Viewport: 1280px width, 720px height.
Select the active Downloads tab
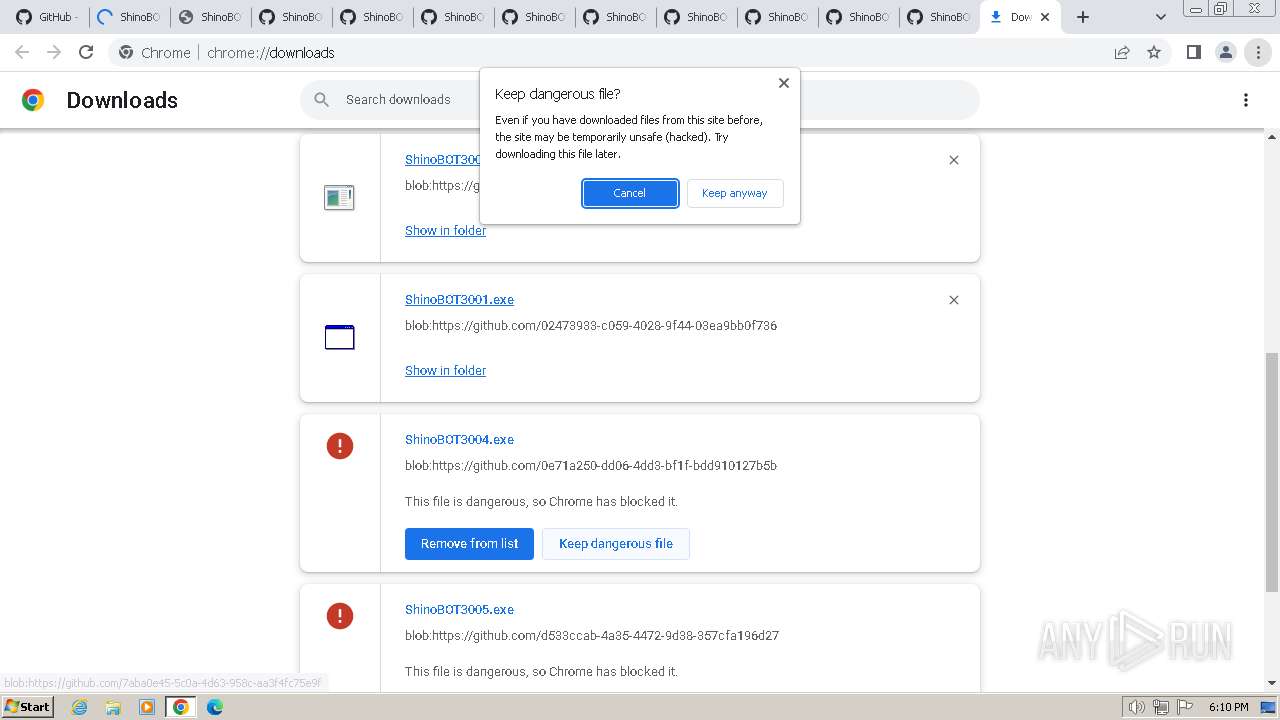(x=1014, y=17)
